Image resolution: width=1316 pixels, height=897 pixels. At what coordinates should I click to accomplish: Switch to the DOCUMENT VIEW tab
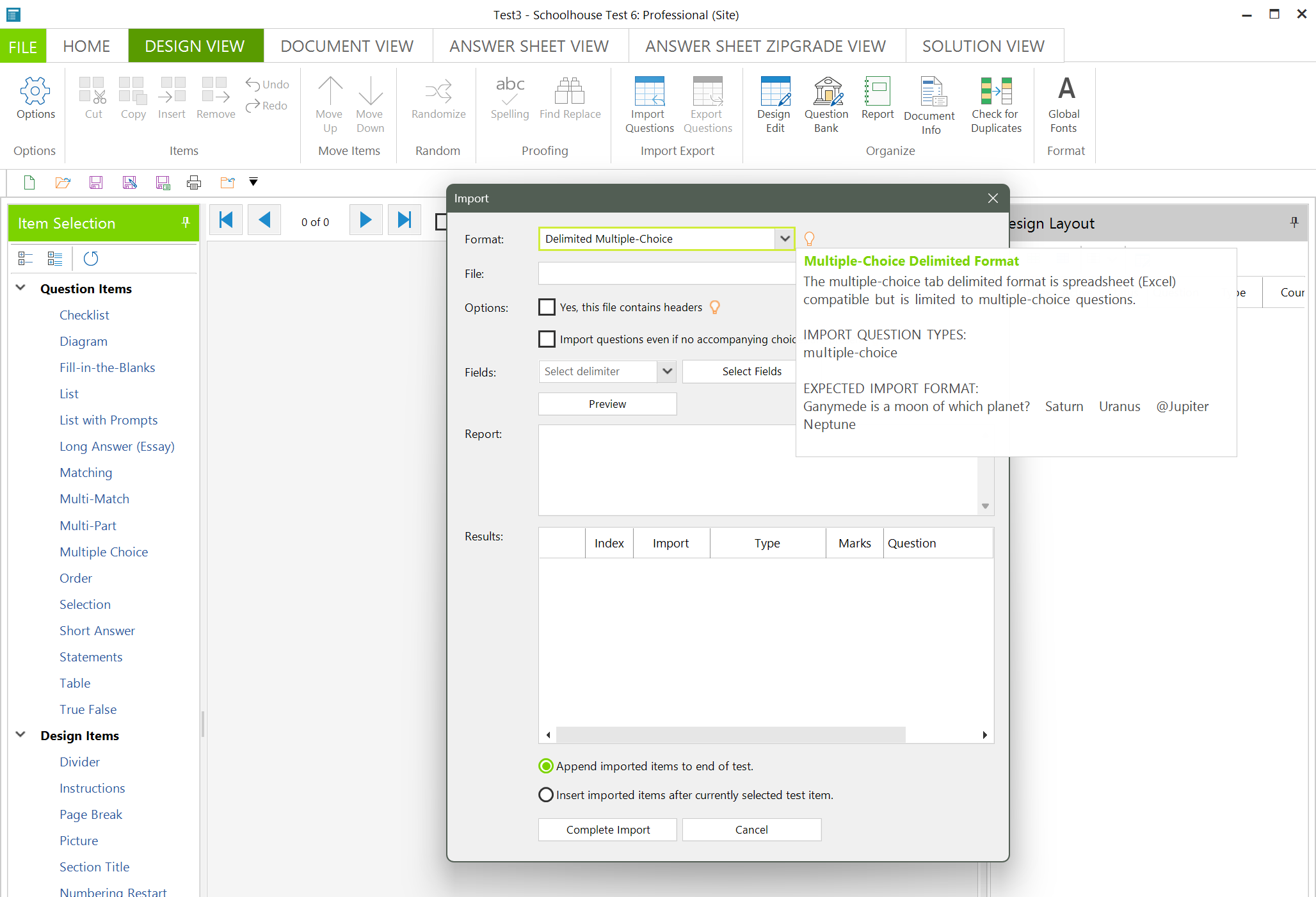pos(347,46)
